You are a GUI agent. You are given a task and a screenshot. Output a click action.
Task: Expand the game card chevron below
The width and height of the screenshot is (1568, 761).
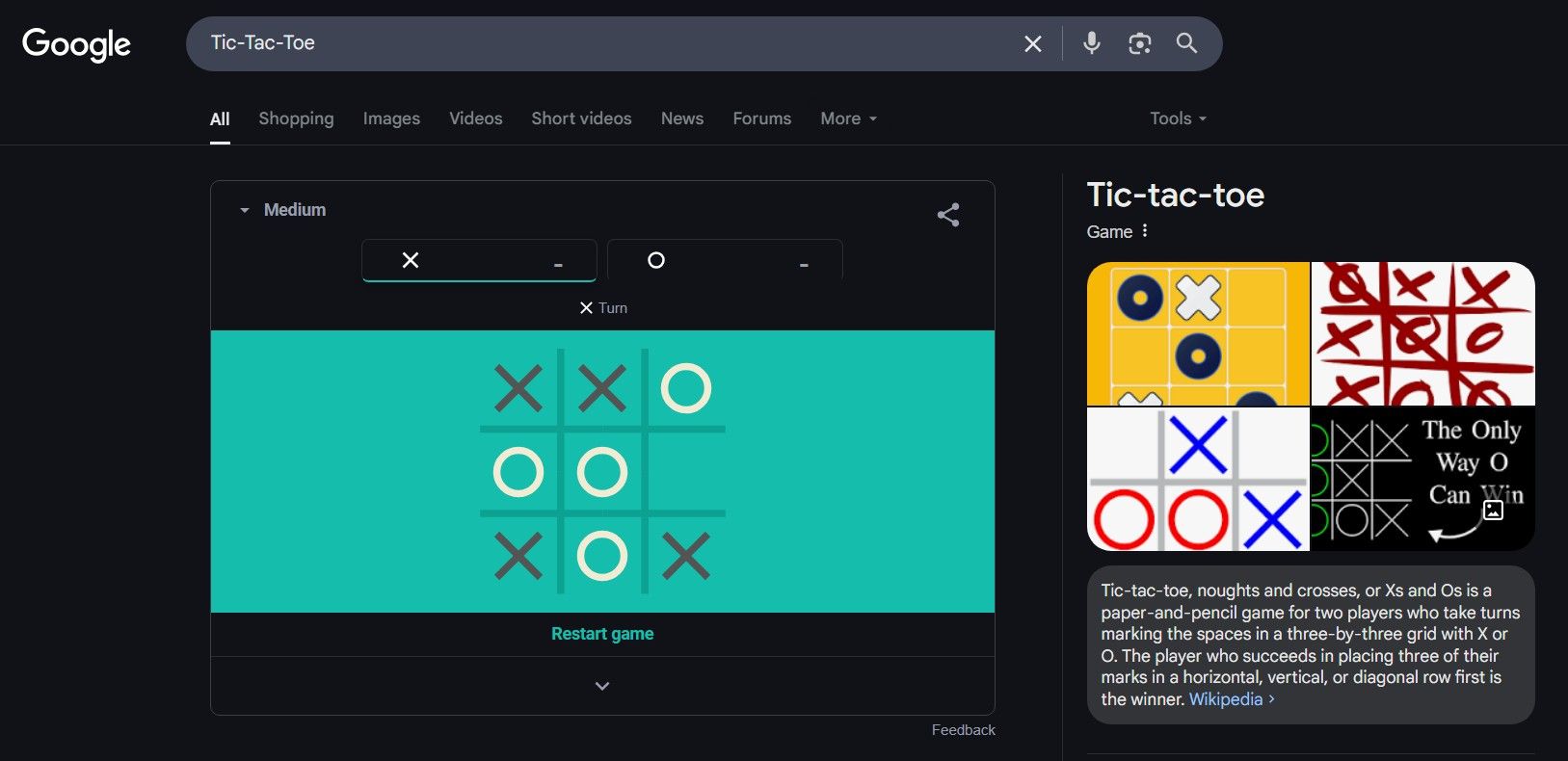coord(602,686)
